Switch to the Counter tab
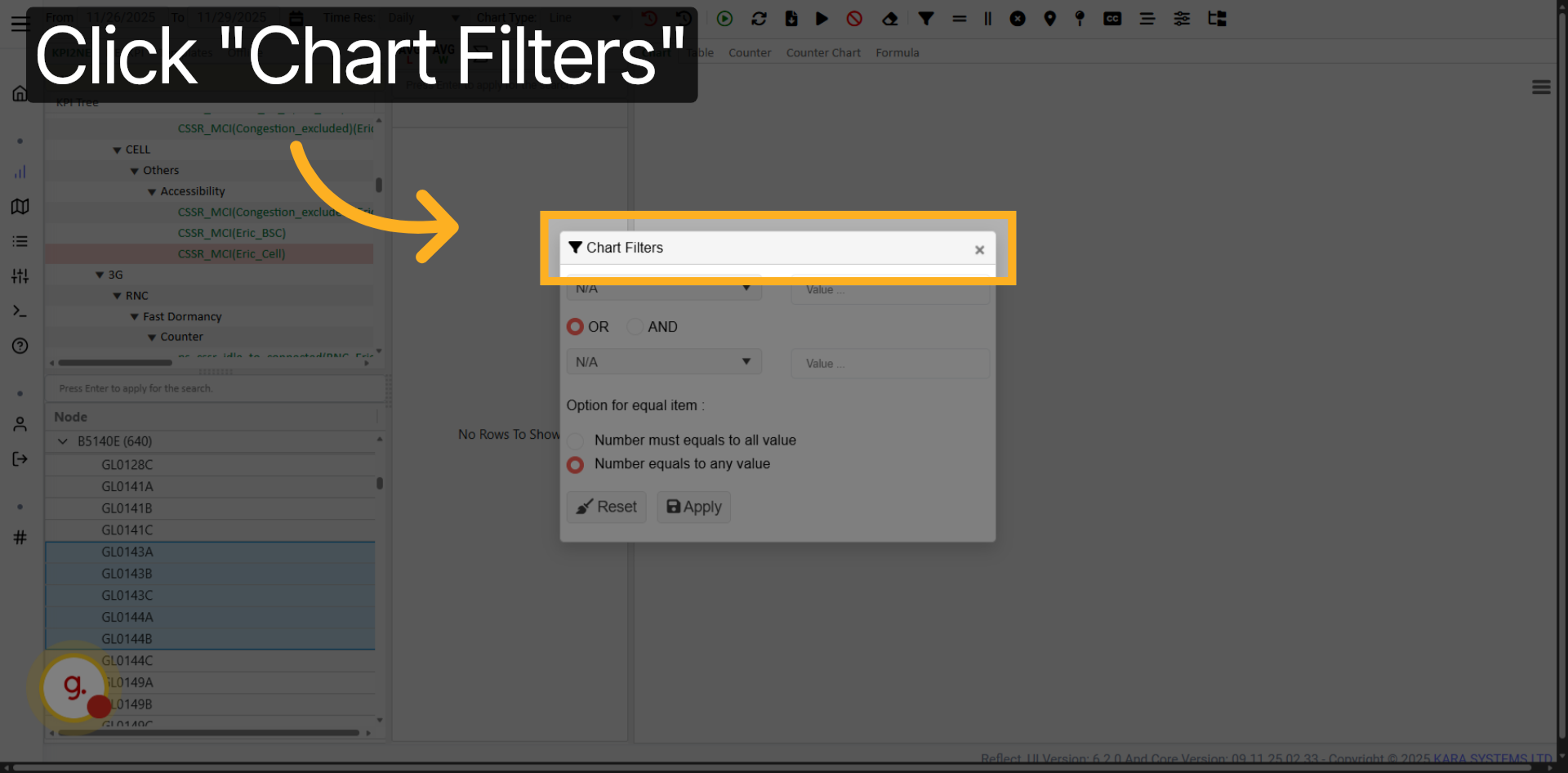 [x=750, y=52]
